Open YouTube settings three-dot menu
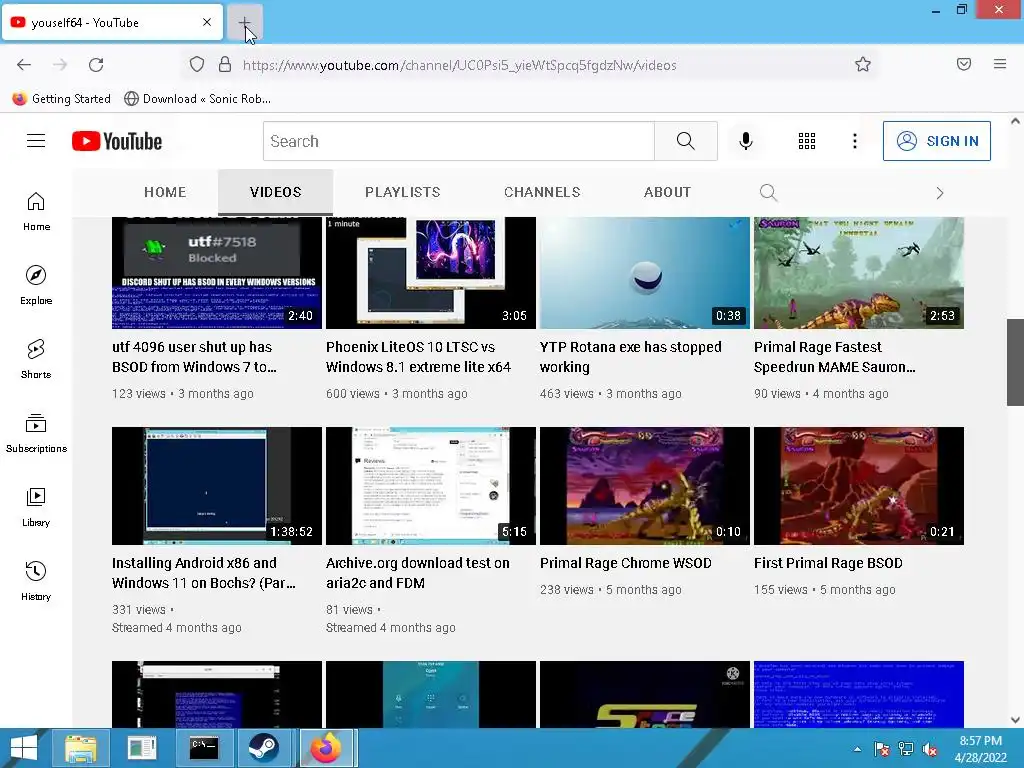This screenshot has width=1024, height=768. [854, 141]
